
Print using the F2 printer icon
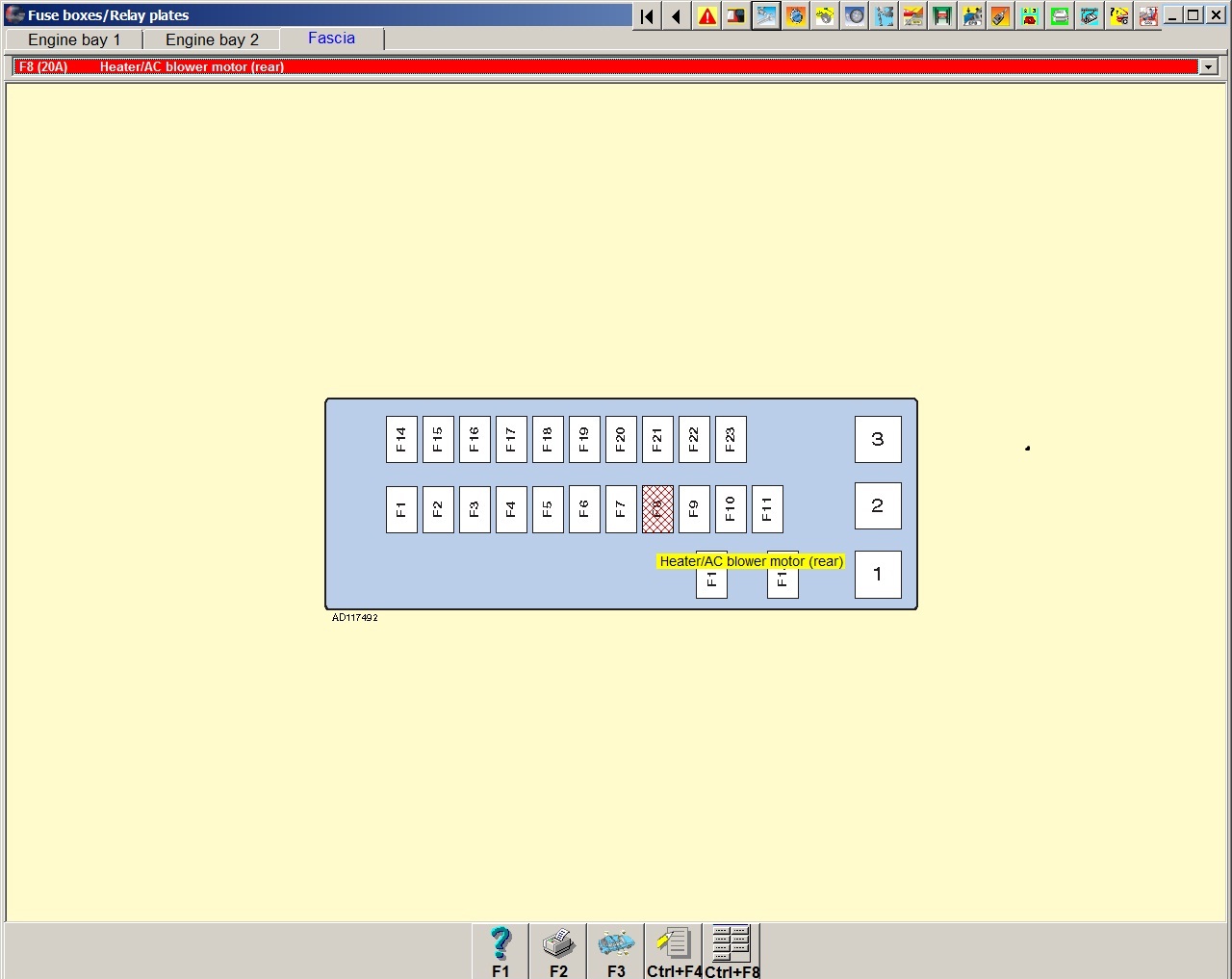click(x=558, y=951)
